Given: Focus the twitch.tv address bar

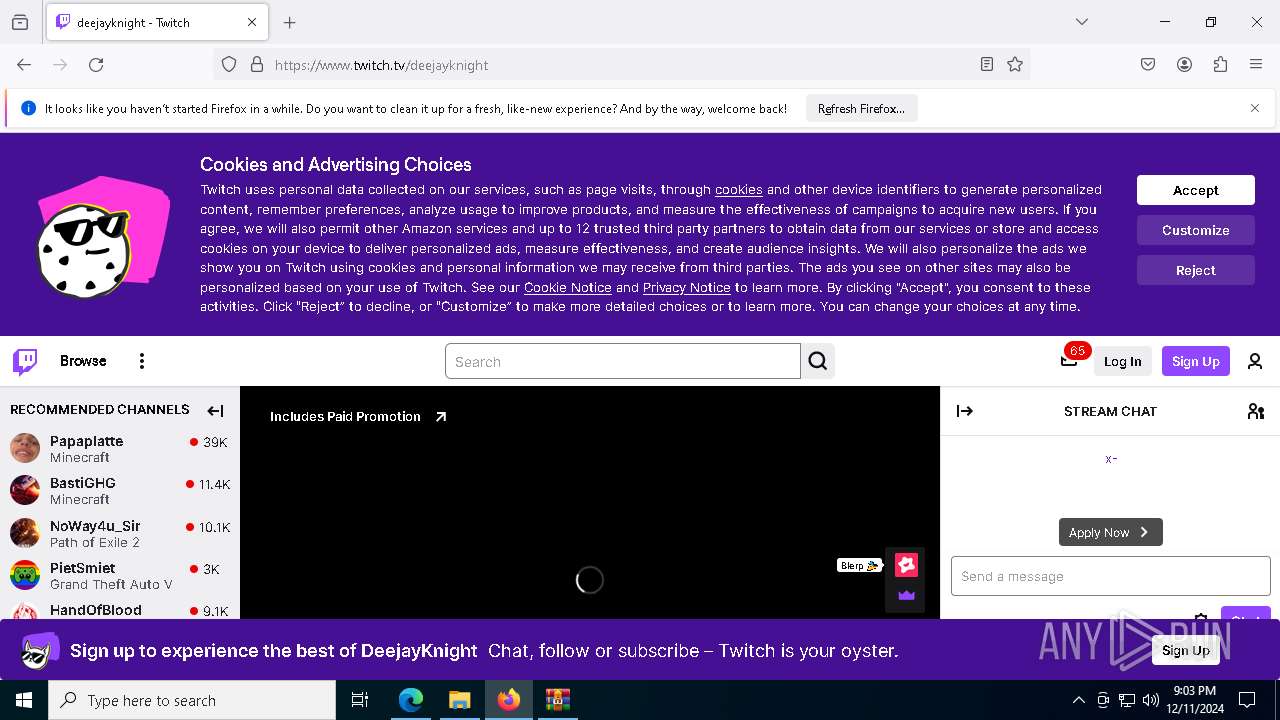Looking at the screenshot, I should click(x=620, y=65).
